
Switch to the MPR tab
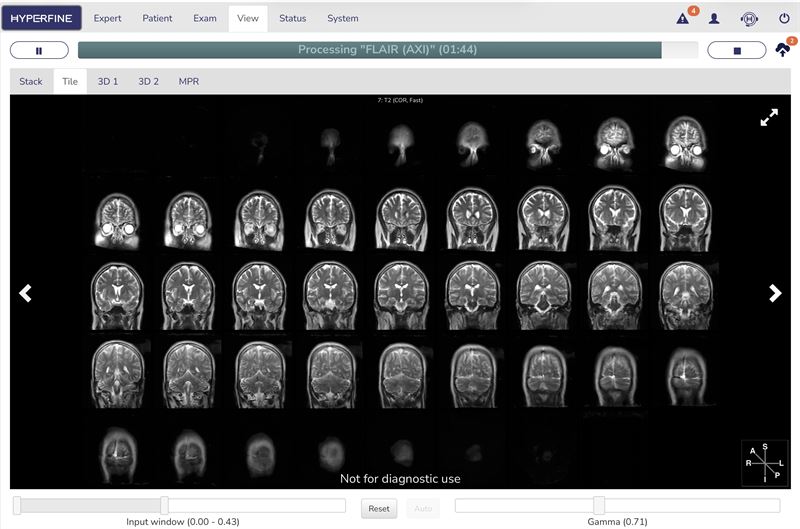(189, 82)
